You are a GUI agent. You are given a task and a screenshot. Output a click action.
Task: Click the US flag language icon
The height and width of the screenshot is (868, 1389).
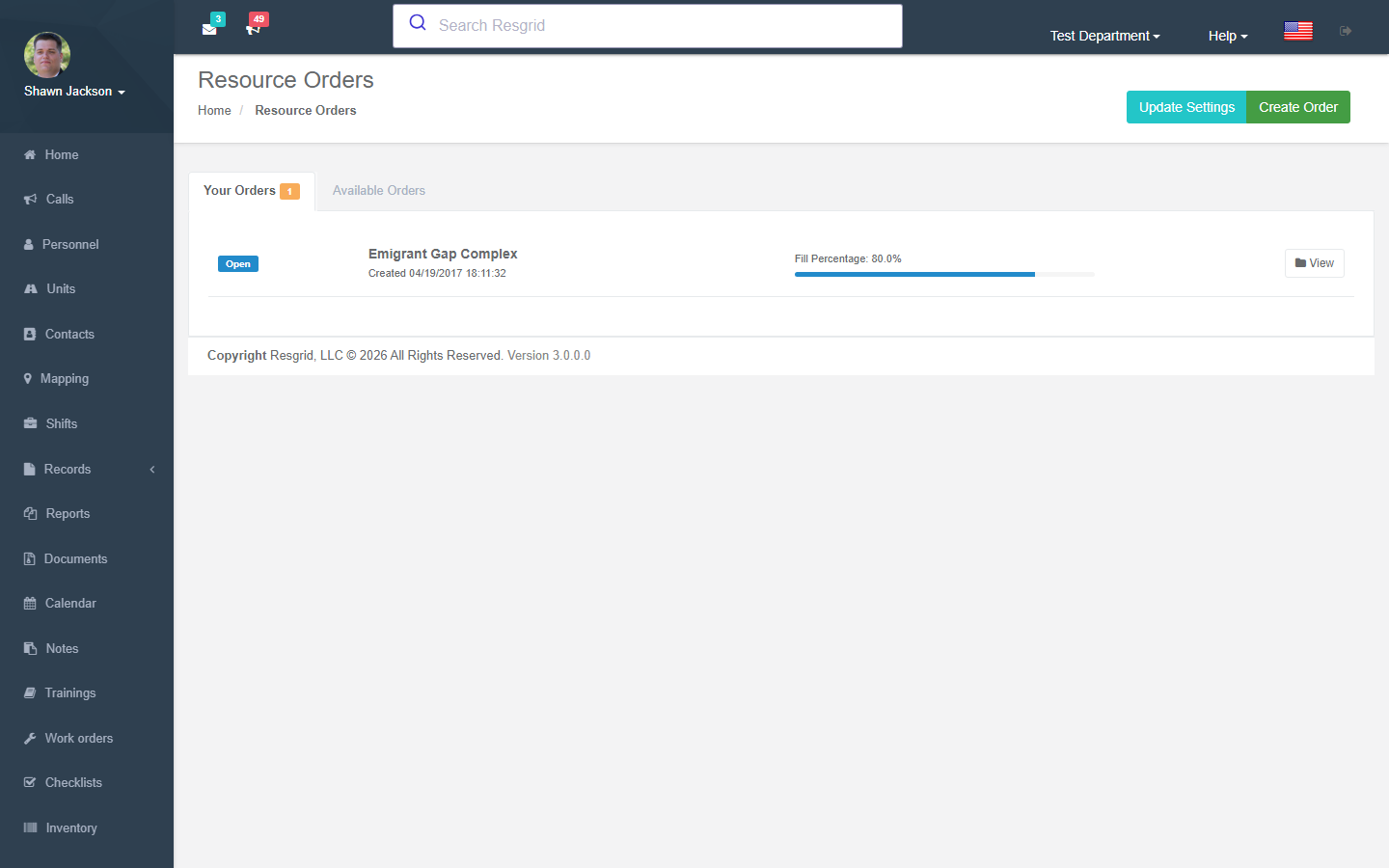[1298, 31]
